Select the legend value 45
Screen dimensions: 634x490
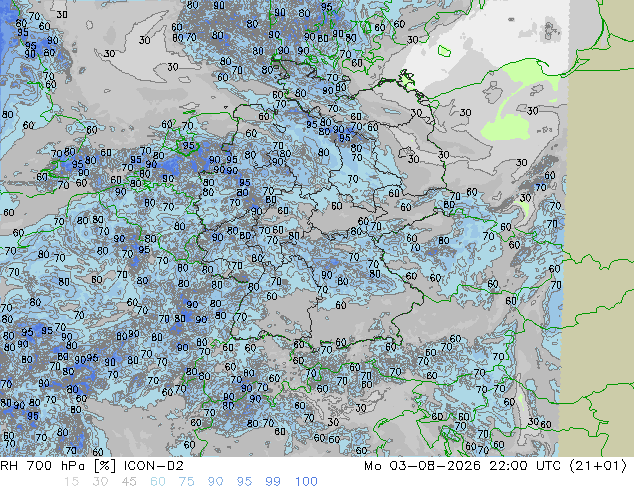[129, 482]
